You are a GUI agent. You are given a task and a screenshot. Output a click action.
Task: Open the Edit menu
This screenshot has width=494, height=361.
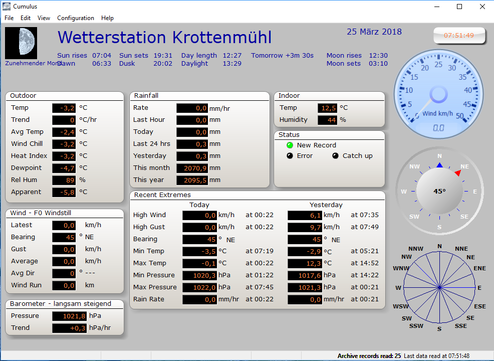(x=25, y=18)
